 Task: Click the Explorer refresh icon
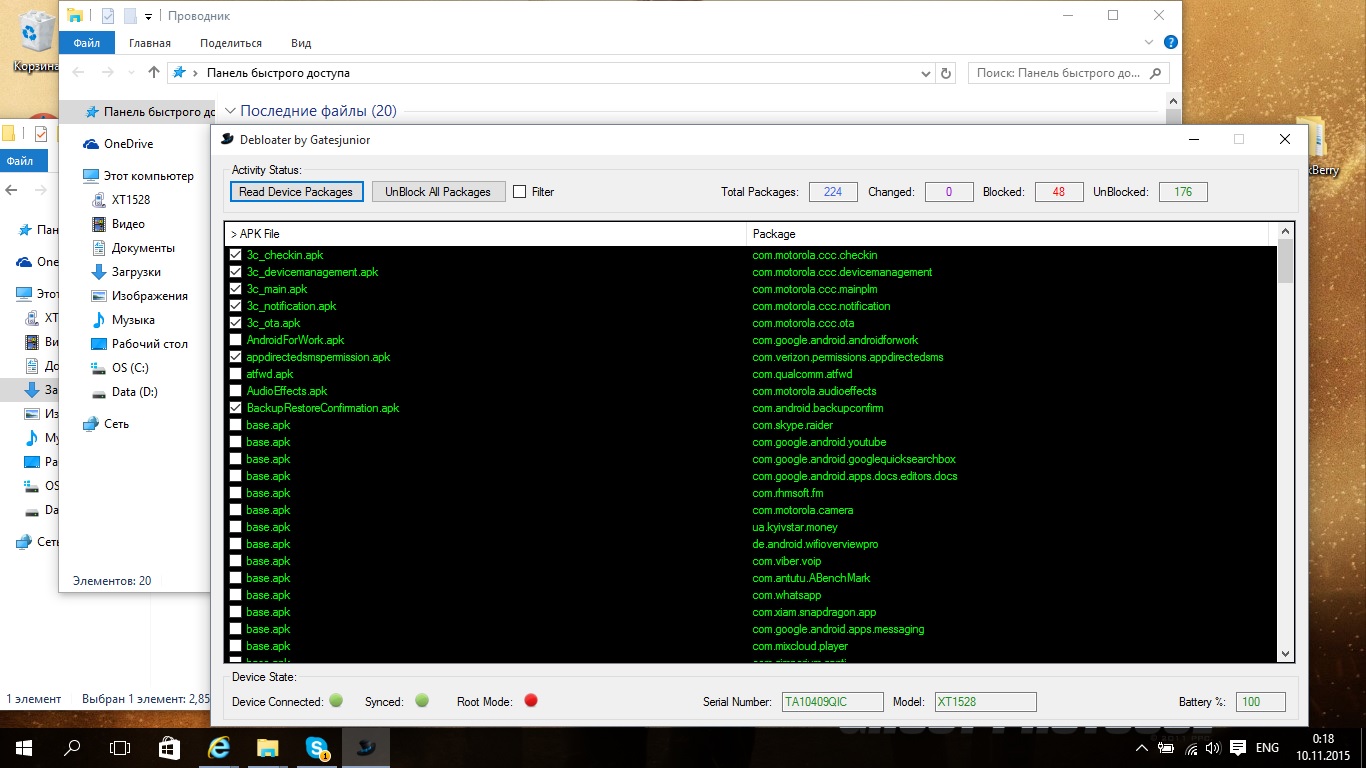[947, 73]
